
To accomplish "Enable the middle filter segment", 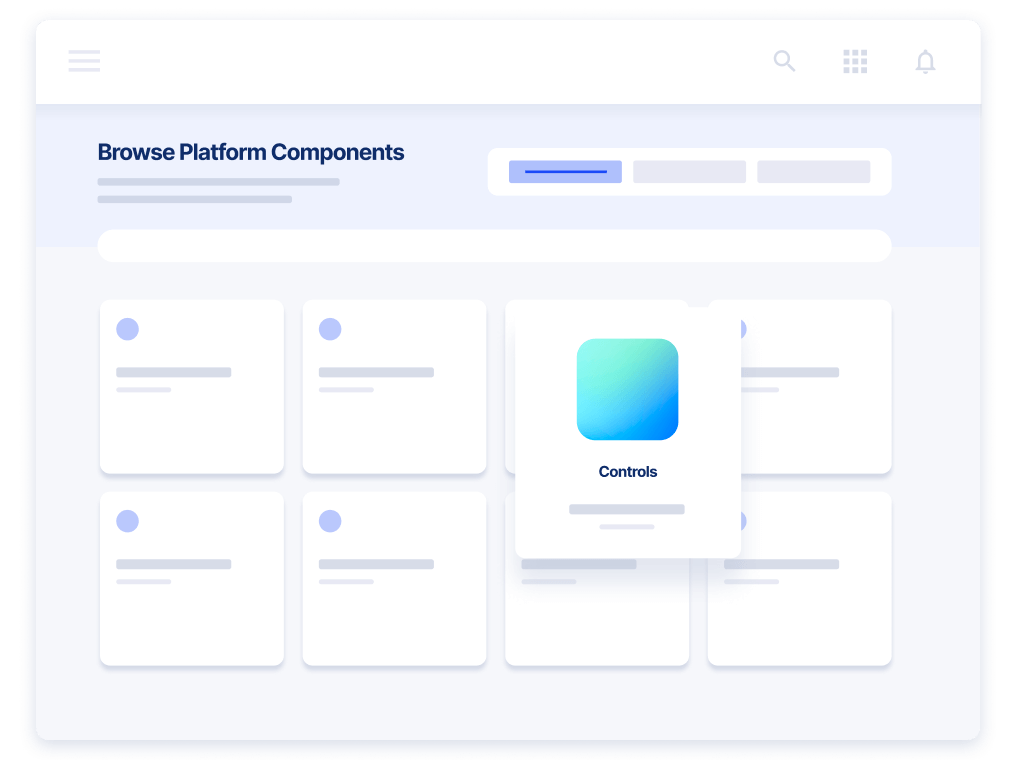I will (688, 171).
